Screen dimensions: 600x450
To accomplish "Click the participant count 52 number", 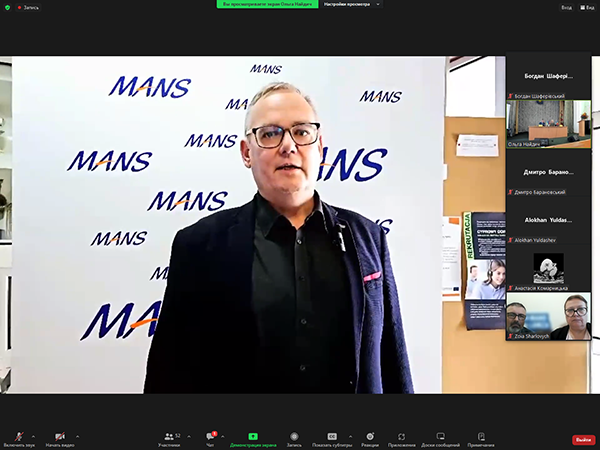I will tap(178, 436).
